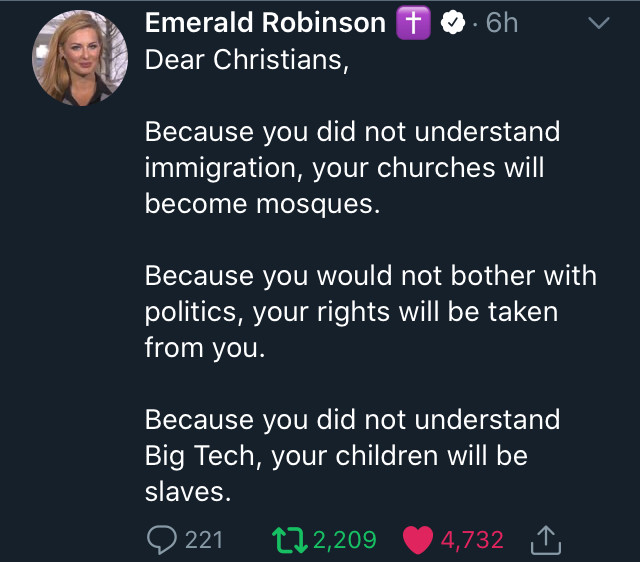640x562 pixels.
Task: Toggle the red heart like icon
Action: (x=417, y=540)
